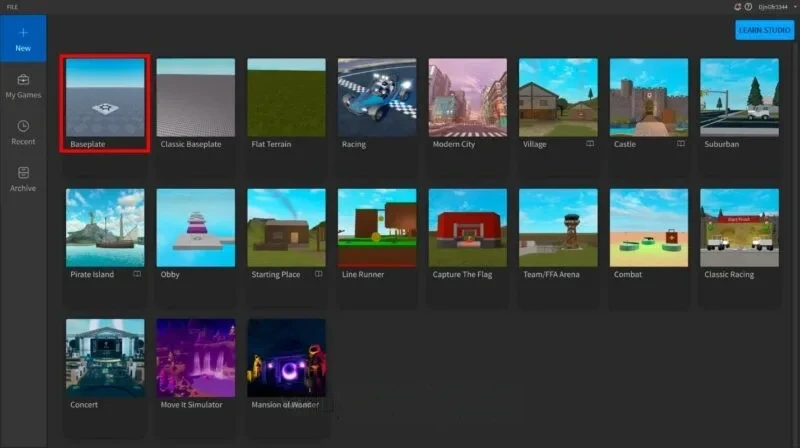
Task: Open the username account dropdown
Action: point(778,7)
